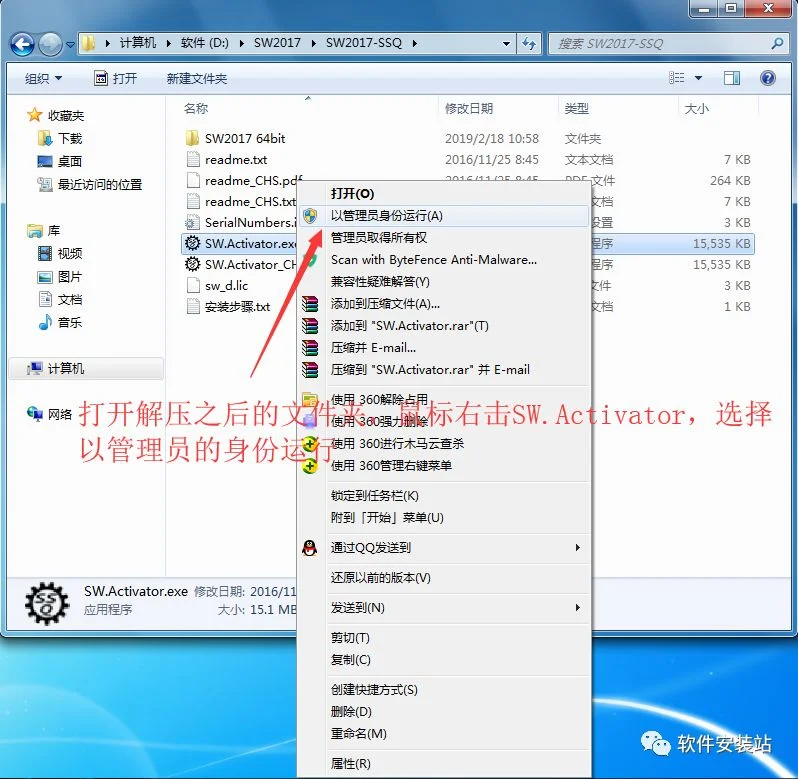Click the SW.Activator.exe gear icon

coord(192,243)
